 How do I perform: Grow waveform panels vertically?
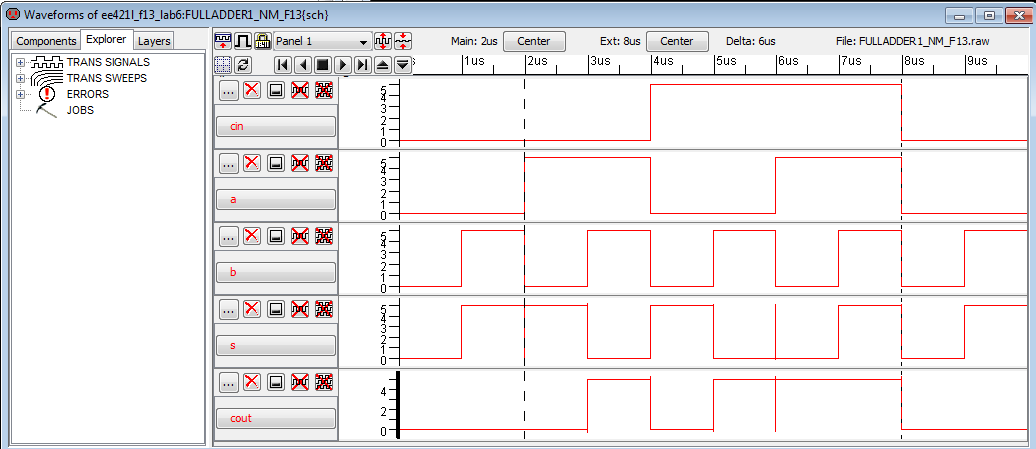383,41
